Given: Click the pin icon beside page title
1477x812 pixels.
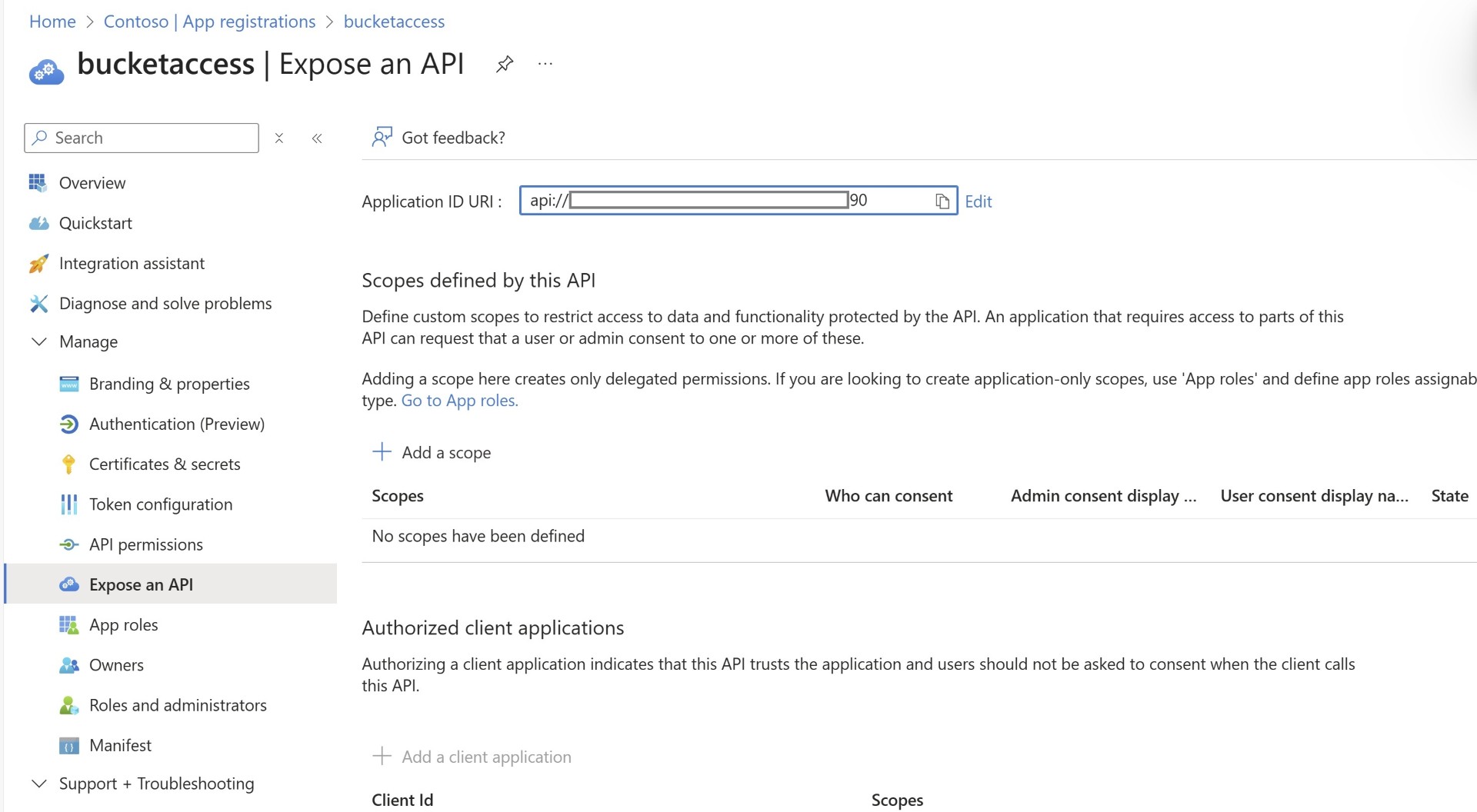Looking at the screenshot, I should pyautogui.click(x=505, y=64).
